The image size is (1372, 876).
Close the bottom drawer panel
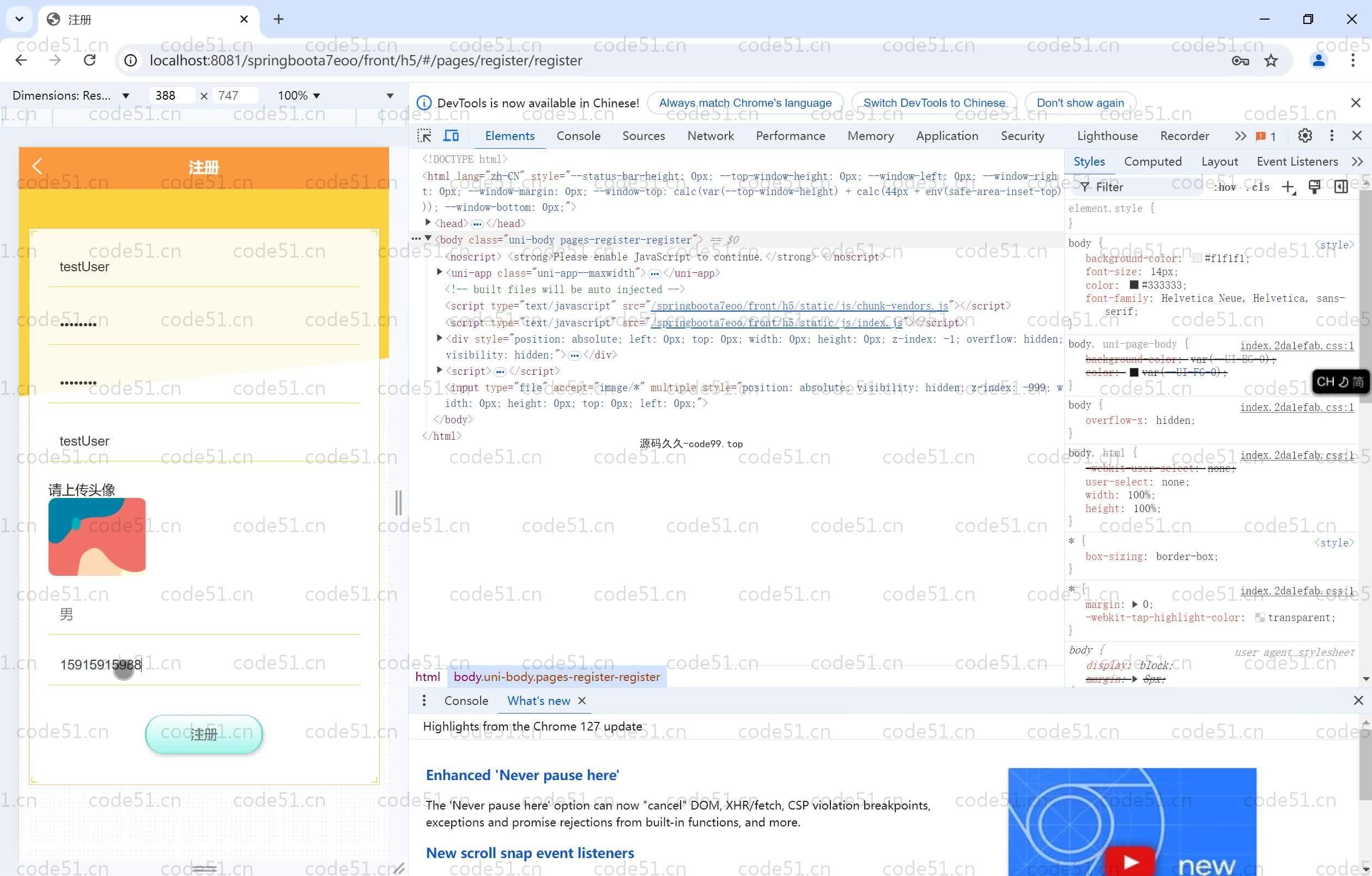pyautogui.click(x=1358, y=701)
